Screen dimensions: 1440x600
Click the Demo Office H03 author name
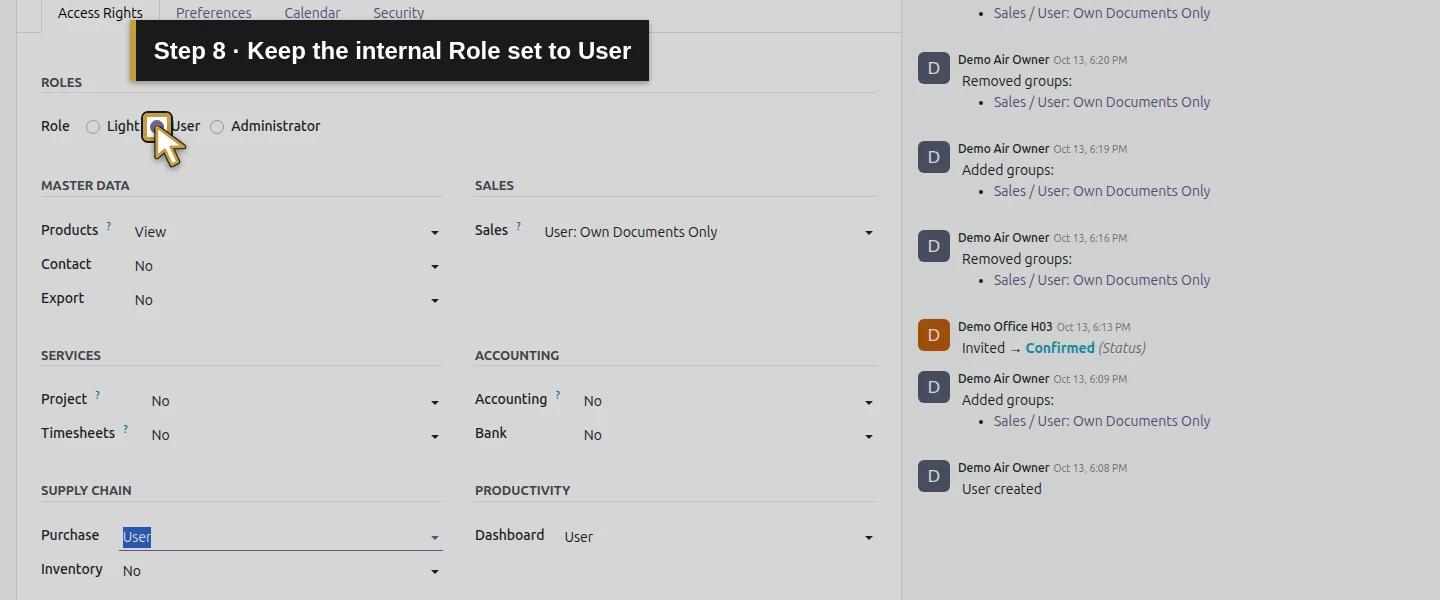[1005, 327]
